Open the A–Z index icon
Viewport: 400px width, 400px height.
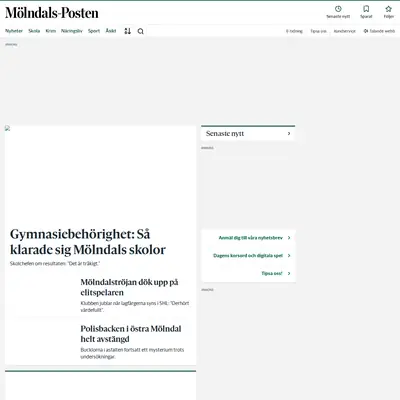point(127,31)
